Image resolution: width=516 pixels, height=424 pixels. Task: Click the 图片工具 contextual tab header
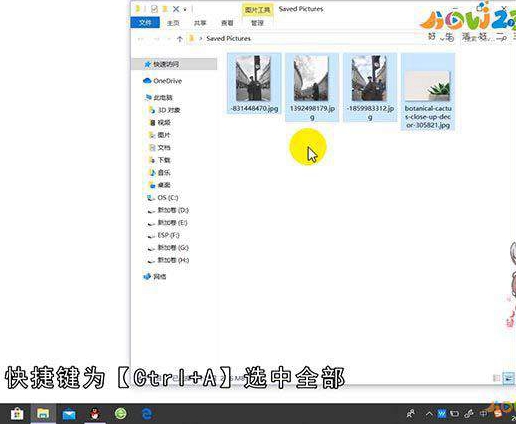(257, 10)
